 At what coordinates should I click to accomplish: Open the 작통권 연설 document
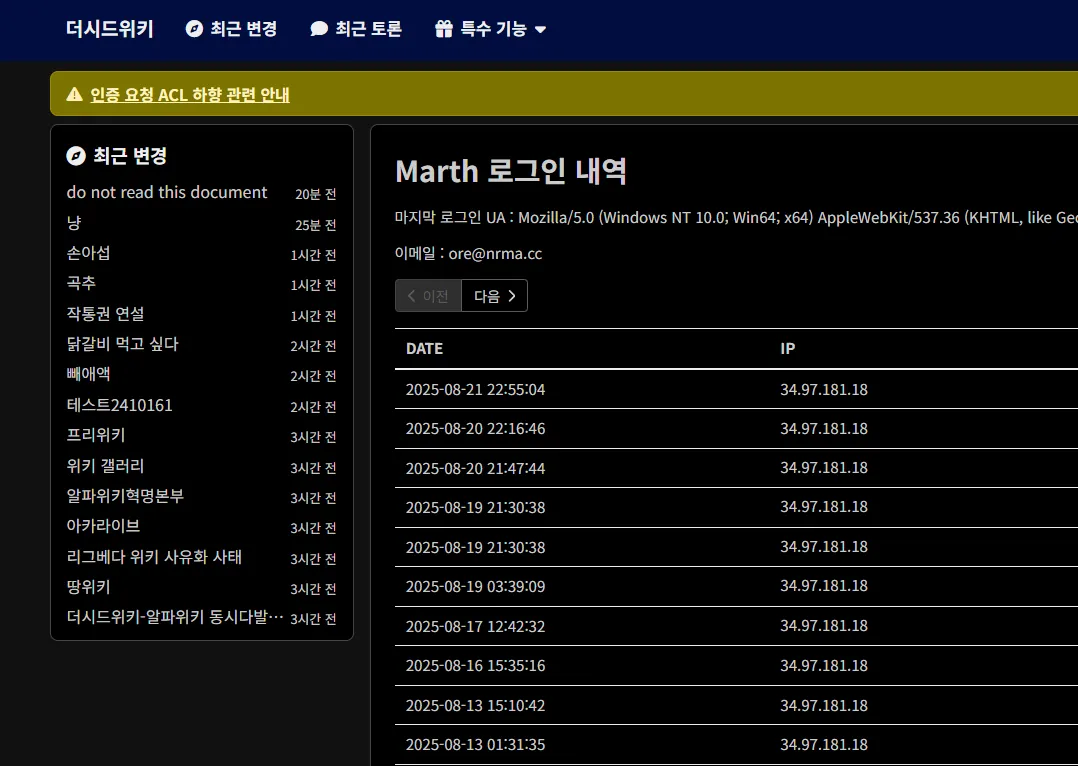click(105, 314)
